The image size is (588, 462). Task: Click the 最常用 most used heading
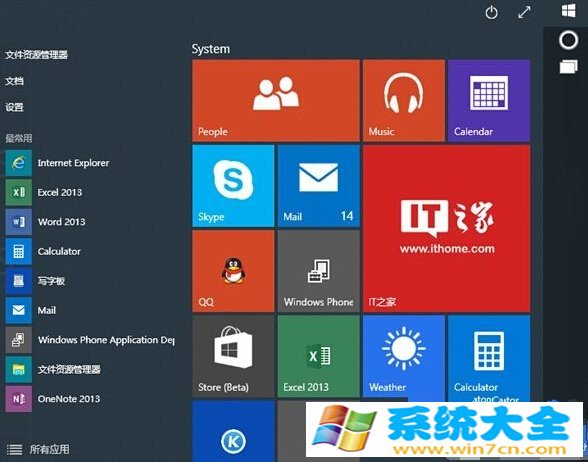pyautogui.click(x=18, y=138)
